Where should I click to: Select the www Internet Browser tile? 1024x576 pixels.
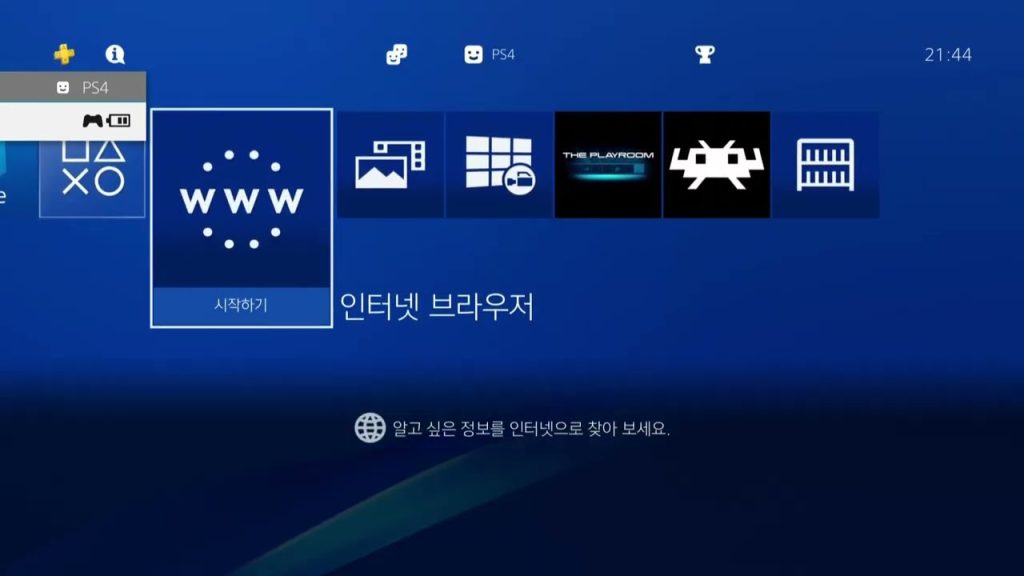point(241,200)
